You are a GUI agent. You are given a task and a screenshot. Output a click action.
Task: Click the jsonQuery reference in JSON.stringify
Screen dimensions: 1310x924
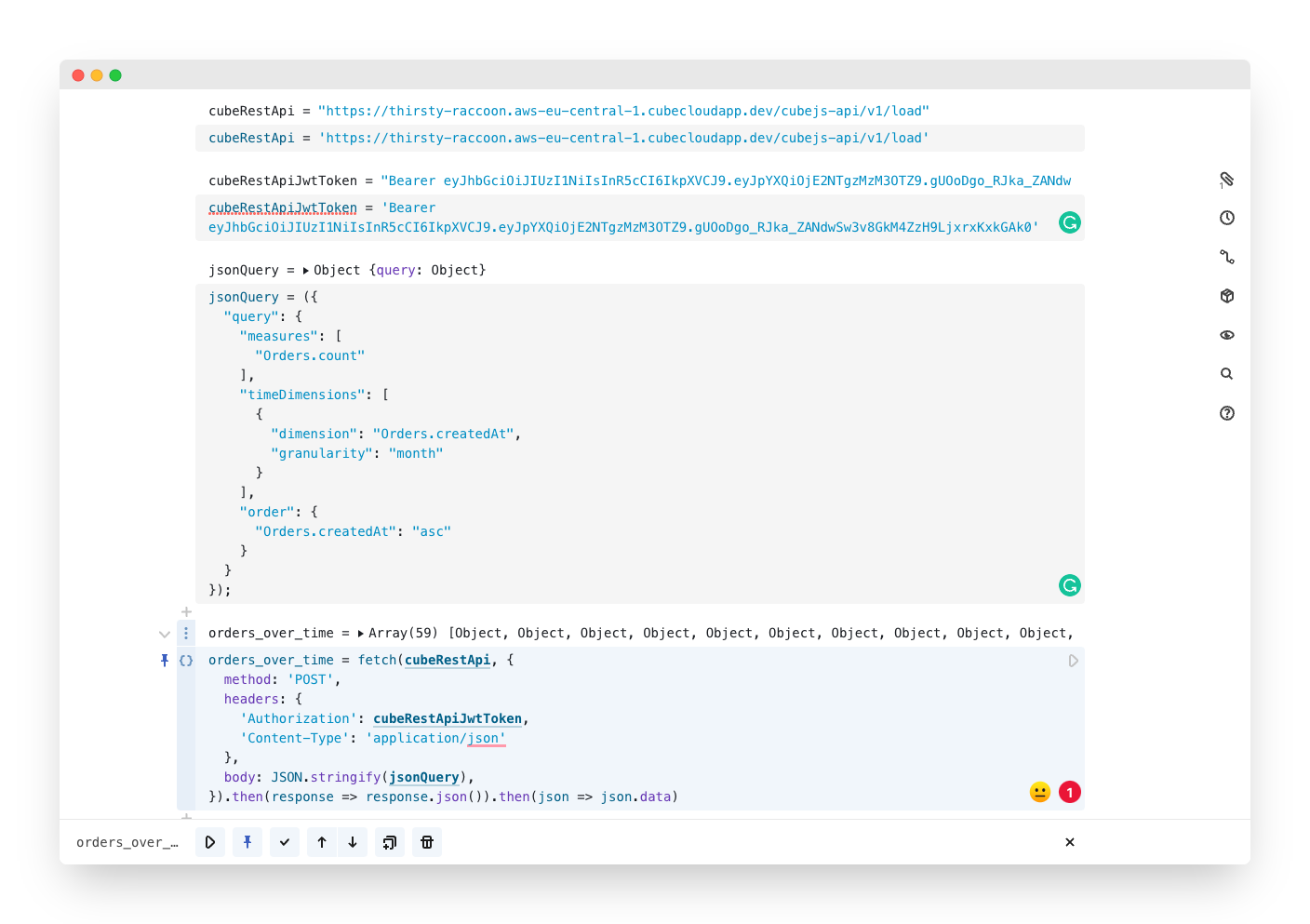pos(424,777)
